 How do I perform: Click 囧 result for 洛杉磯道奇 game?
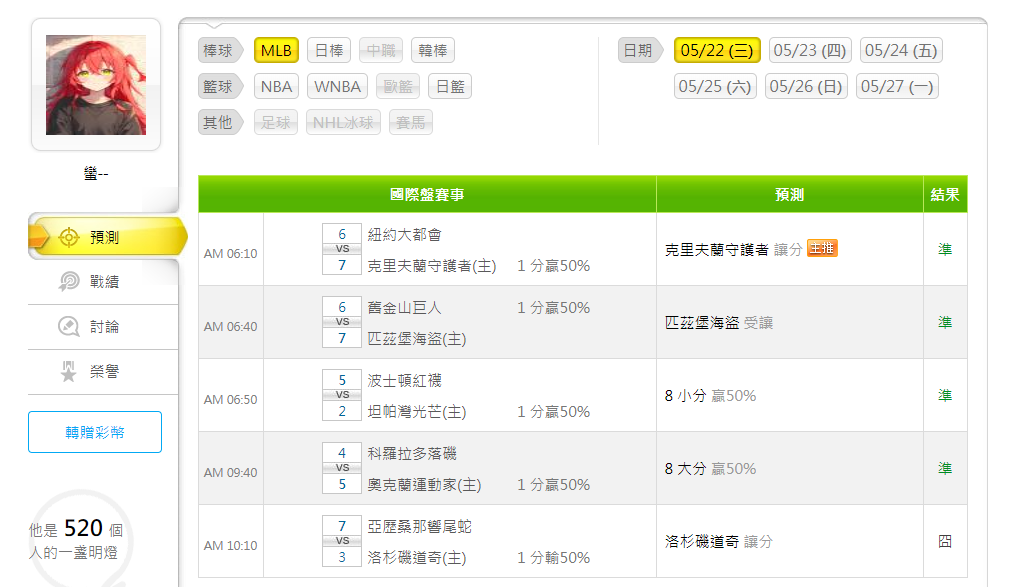tap(945, 541)
